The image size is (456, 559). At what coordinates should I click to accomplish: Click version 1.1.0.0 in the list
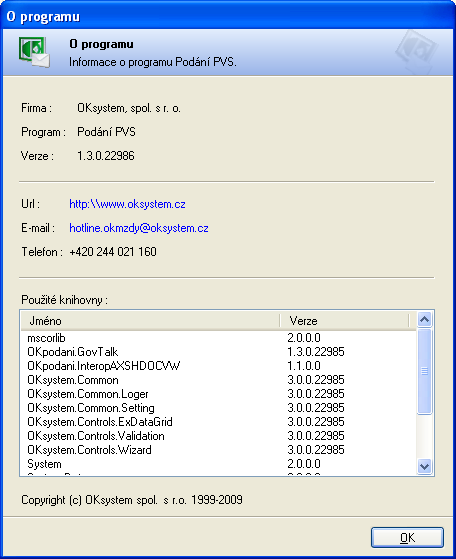coord(304,366)
